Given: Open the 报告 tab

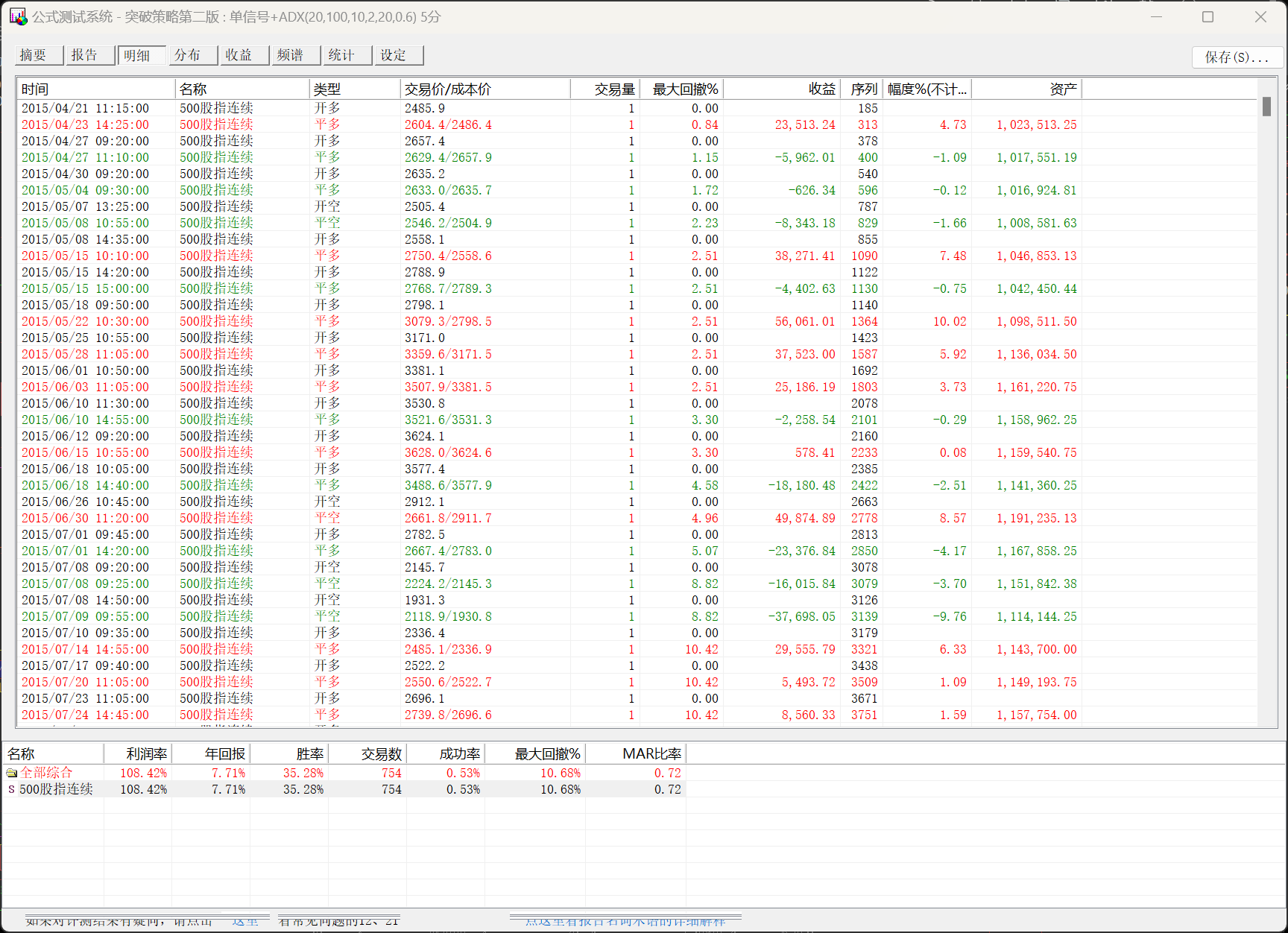Looking at the screenshot, I should [x=90, y=55].
